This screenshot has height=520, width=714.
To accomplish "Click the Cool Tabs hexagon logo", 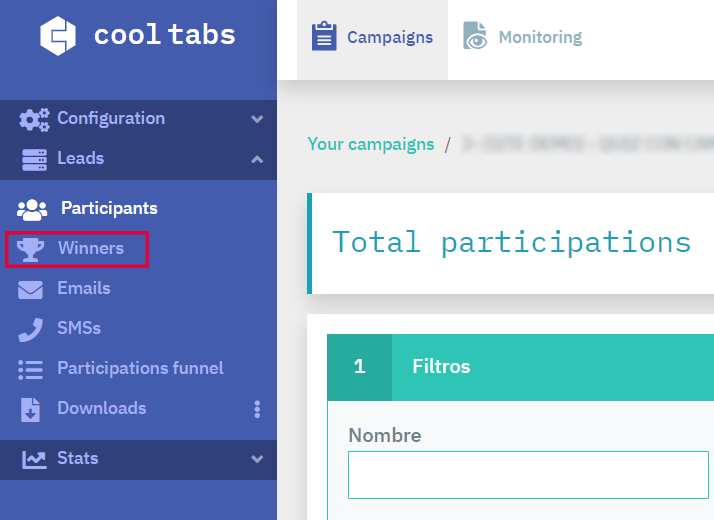I will (x=58, y=36).
